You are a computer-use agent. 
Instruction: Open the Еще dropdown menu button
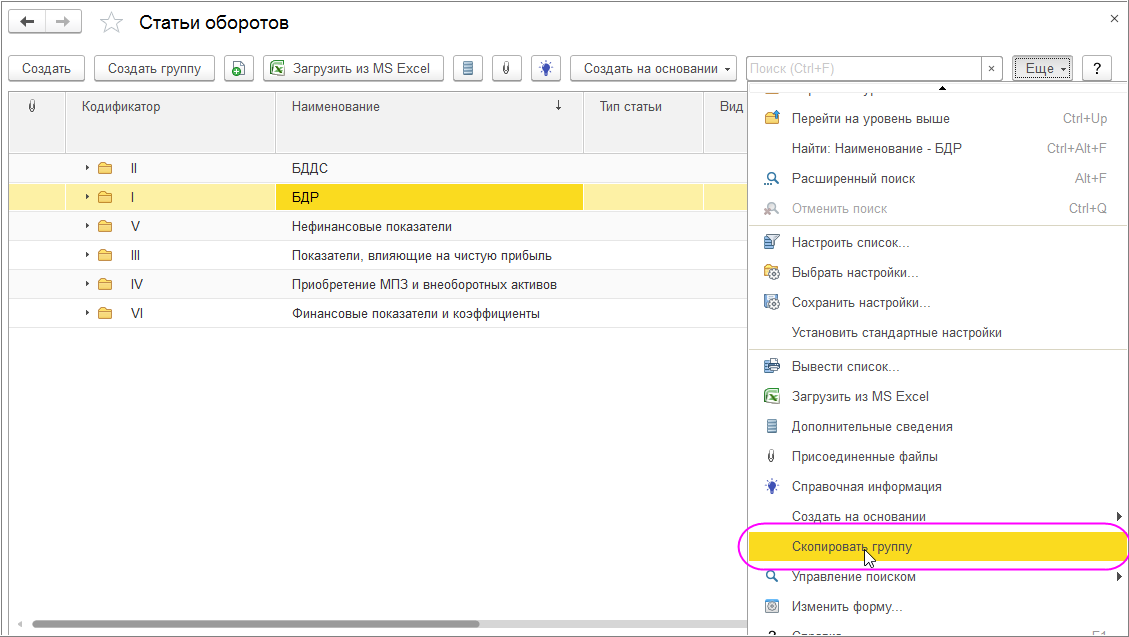1042,68
